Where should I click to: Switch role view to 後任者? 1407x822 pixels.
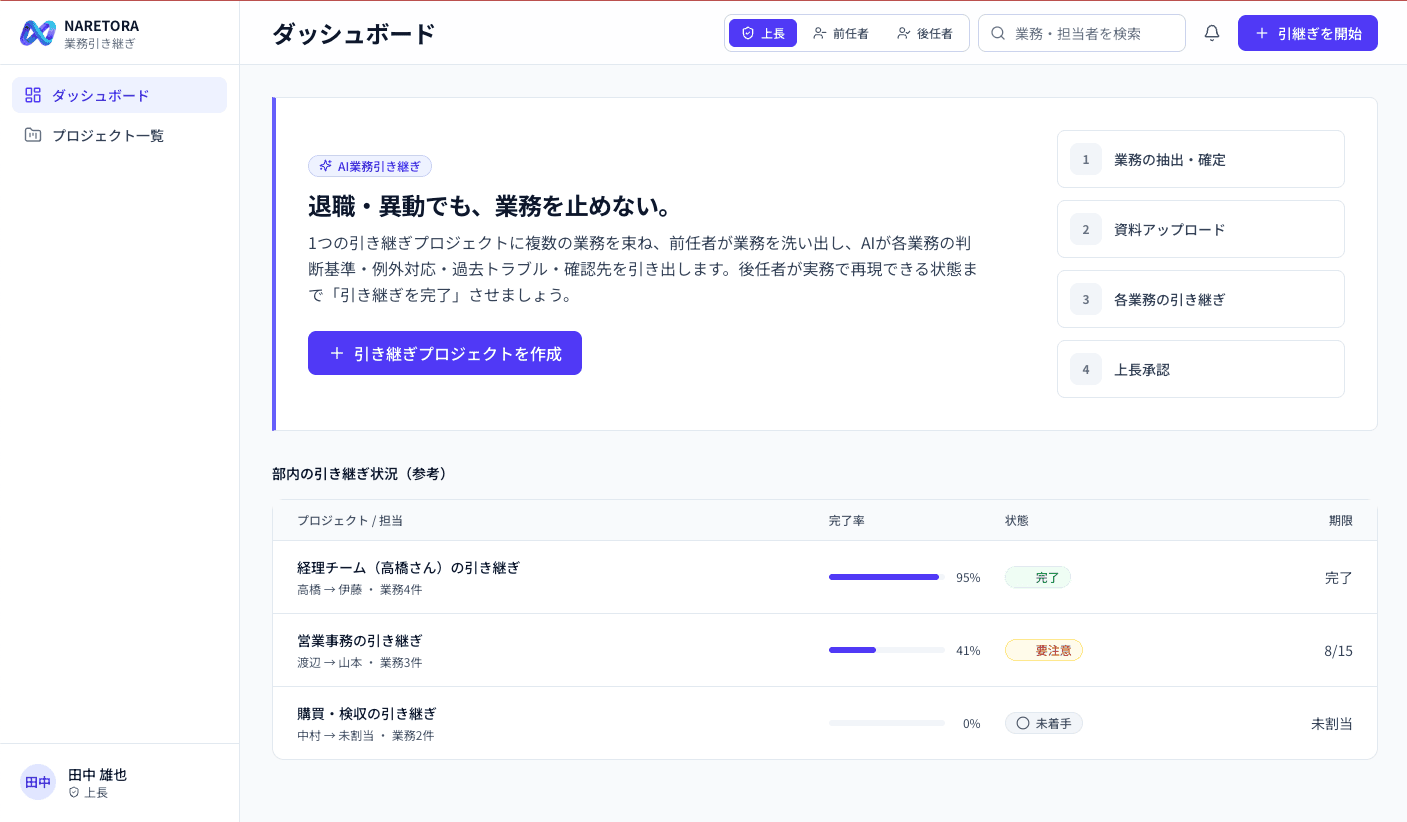point(925,33)
